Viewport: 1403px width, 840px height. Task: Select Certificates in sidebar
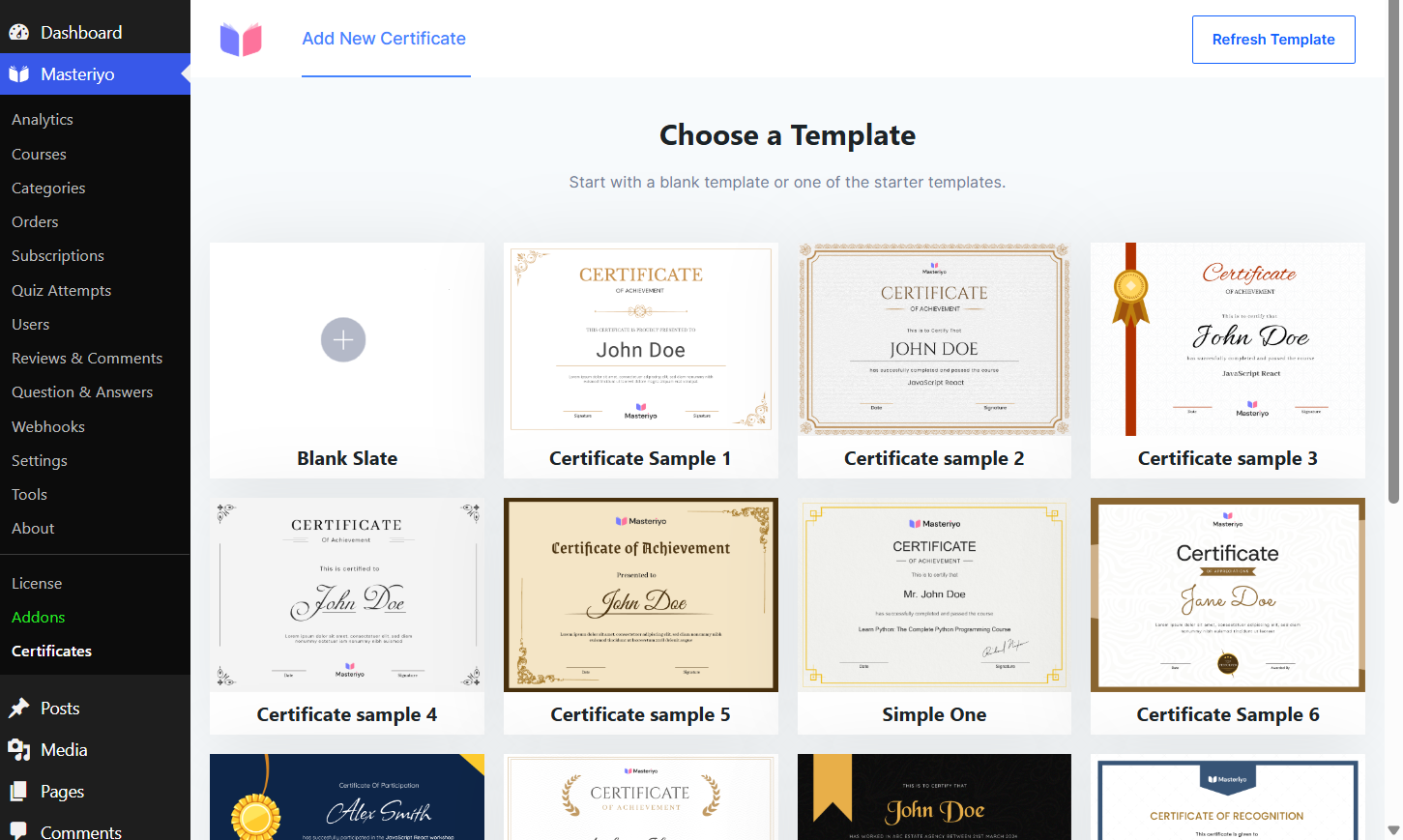[51, 651]
